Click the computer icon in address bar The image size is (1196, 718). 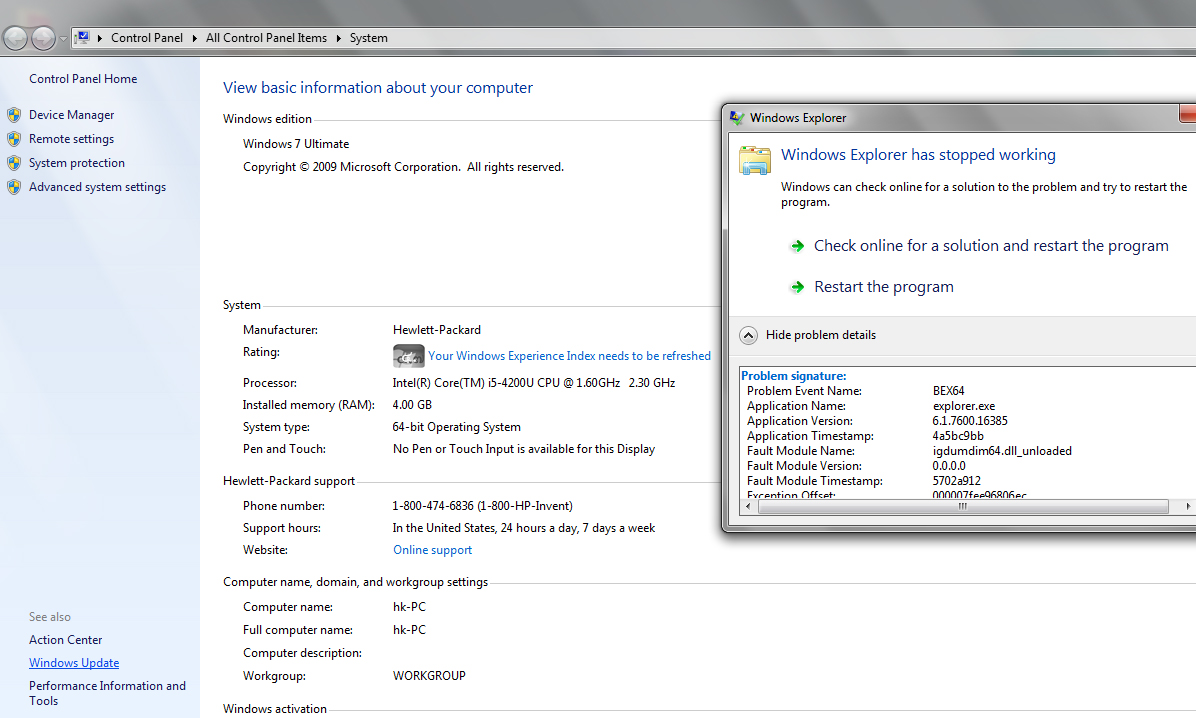(82, 37)
